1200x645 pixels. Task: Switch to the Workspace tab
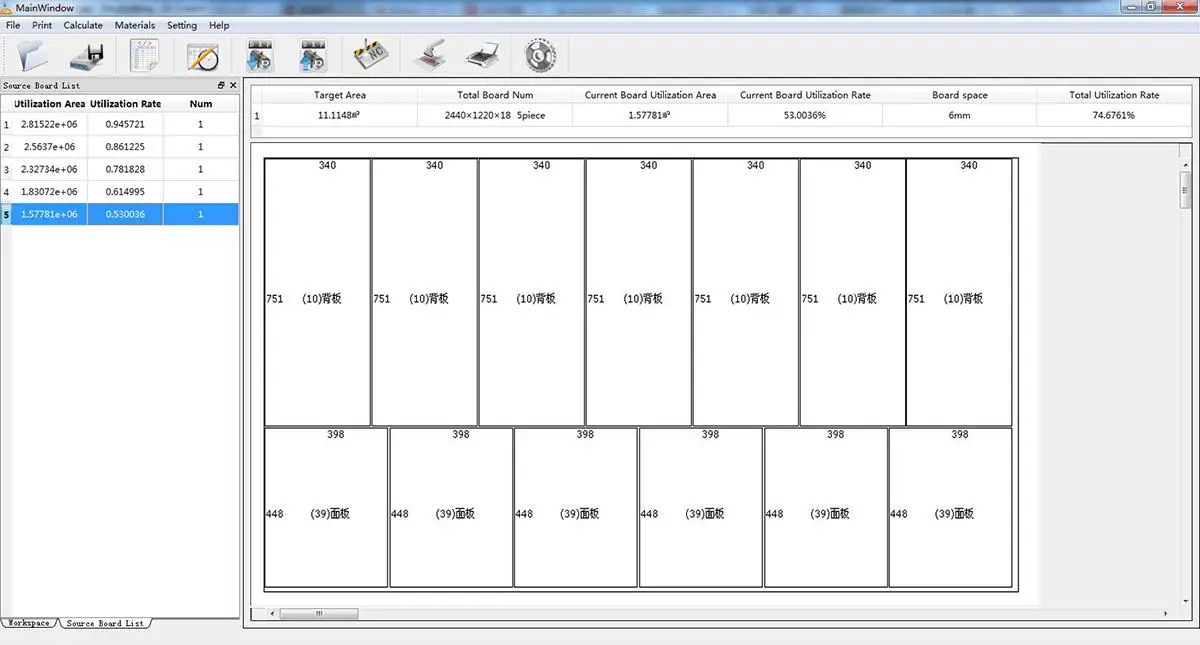point(29,623)
